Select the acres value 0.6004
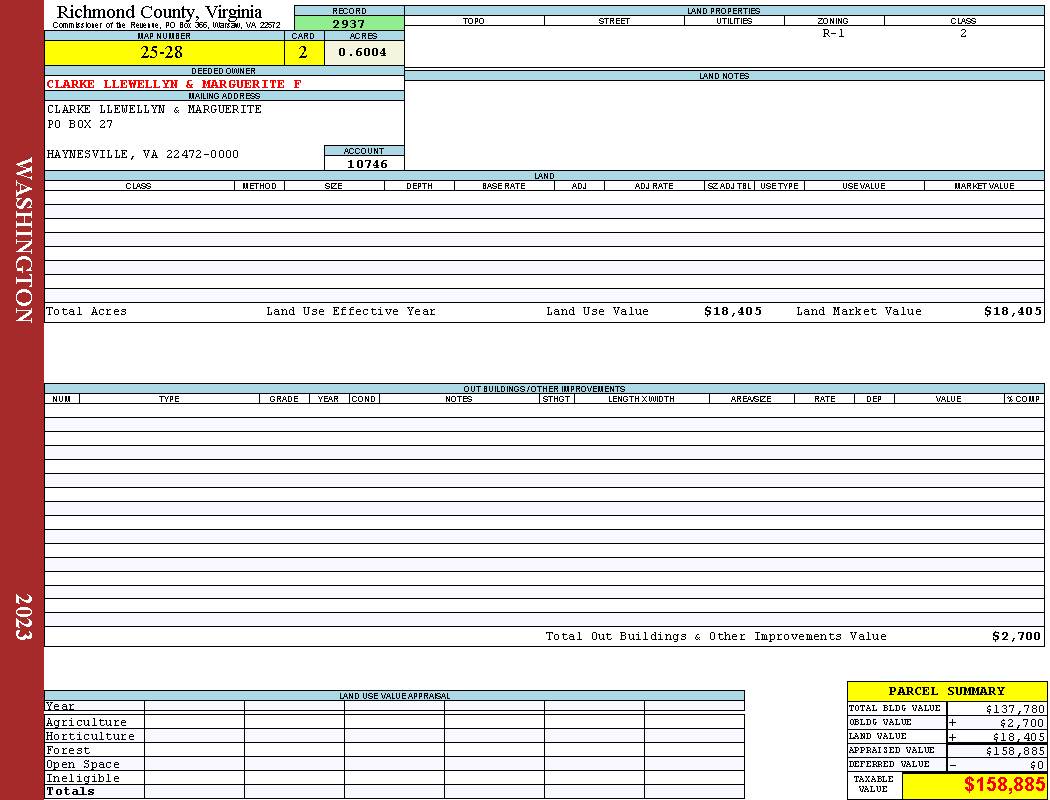Viewport: 1050px width, 800px height. [x=363, y=52]
